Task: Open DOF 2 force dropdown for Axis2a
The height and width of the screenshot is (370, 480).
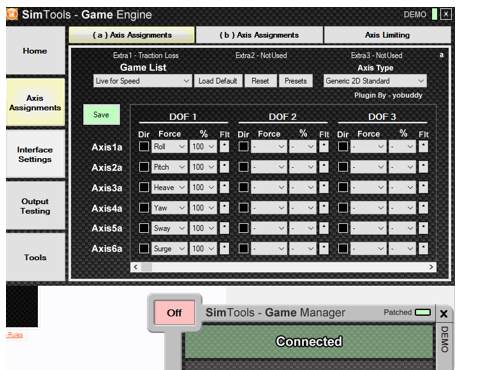Action: (x=269, y=167)
